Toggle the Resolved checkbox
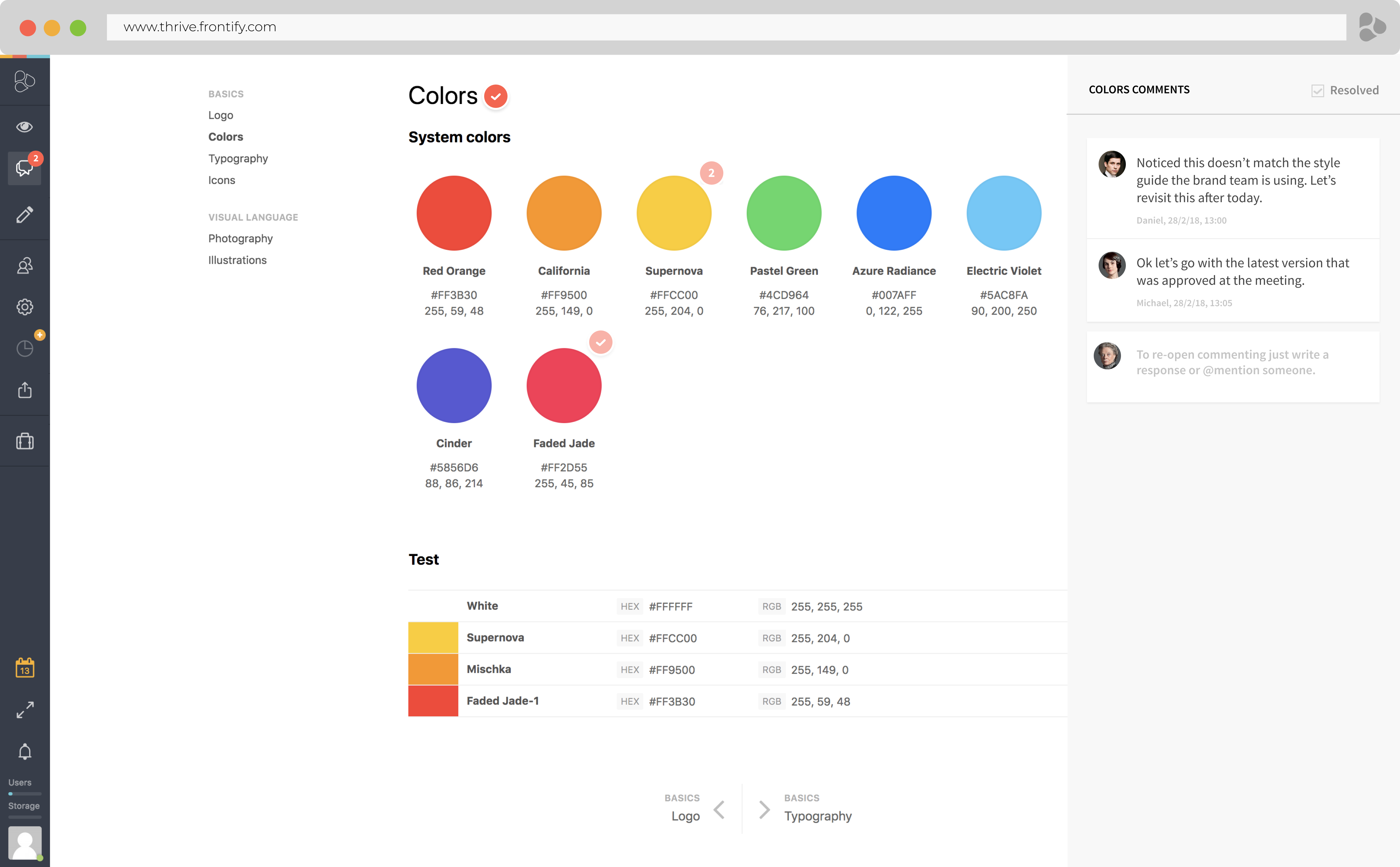Screen dimensions: 1400x867 1317,91
